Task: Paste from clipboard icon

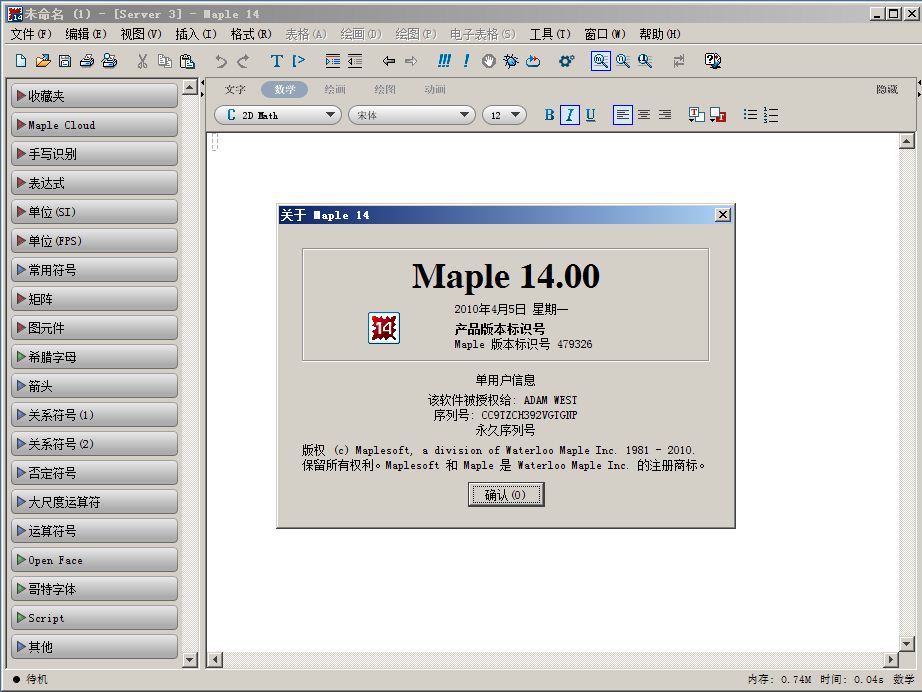Action: pos(187,61)
